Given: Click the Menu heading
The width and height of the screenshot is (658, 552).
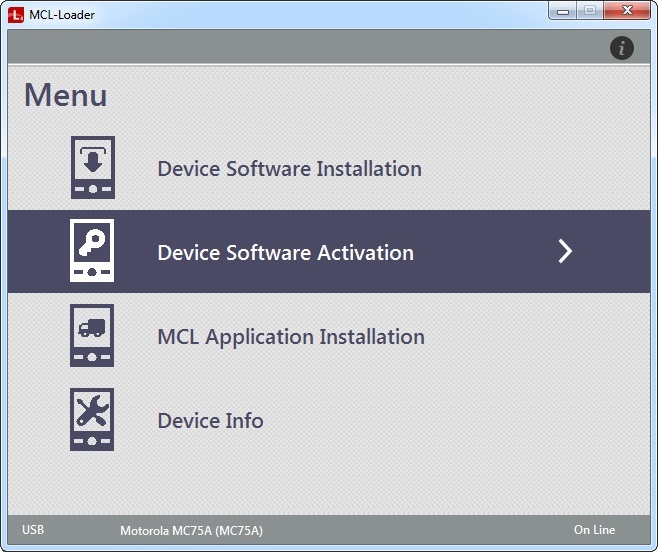Looking at the screenshot, I should [x=65, y=95].
